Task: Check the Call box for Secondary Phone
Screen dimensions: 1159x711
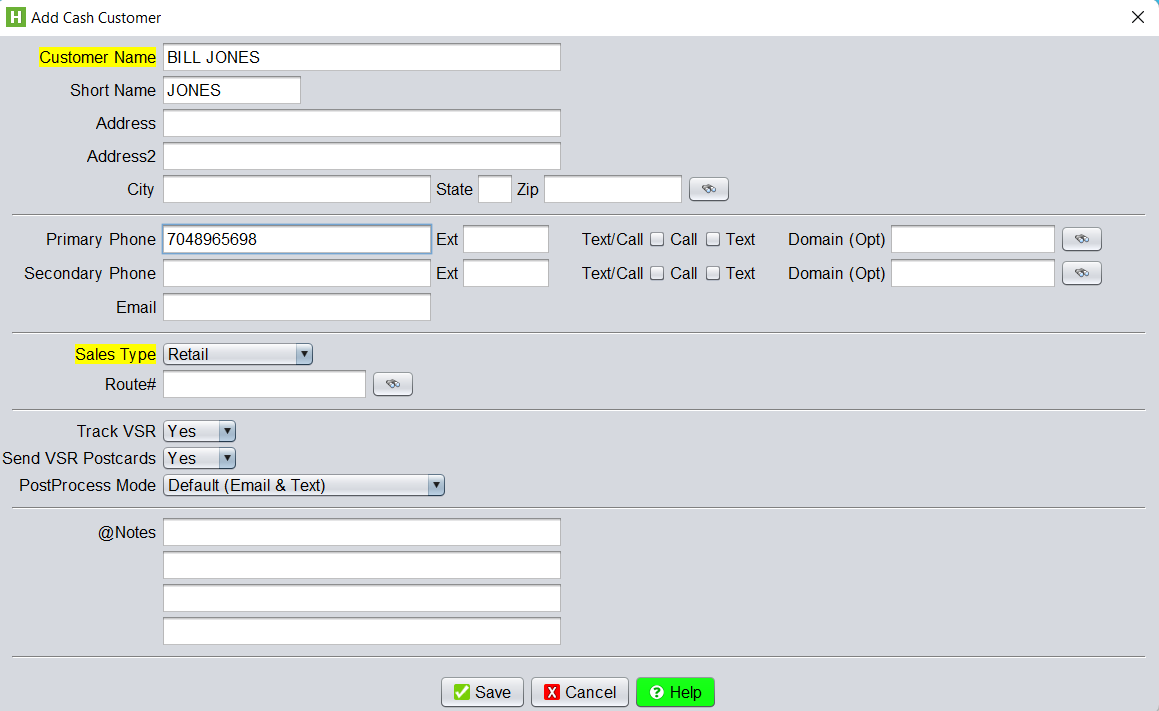Action: (x=657, y=273)
